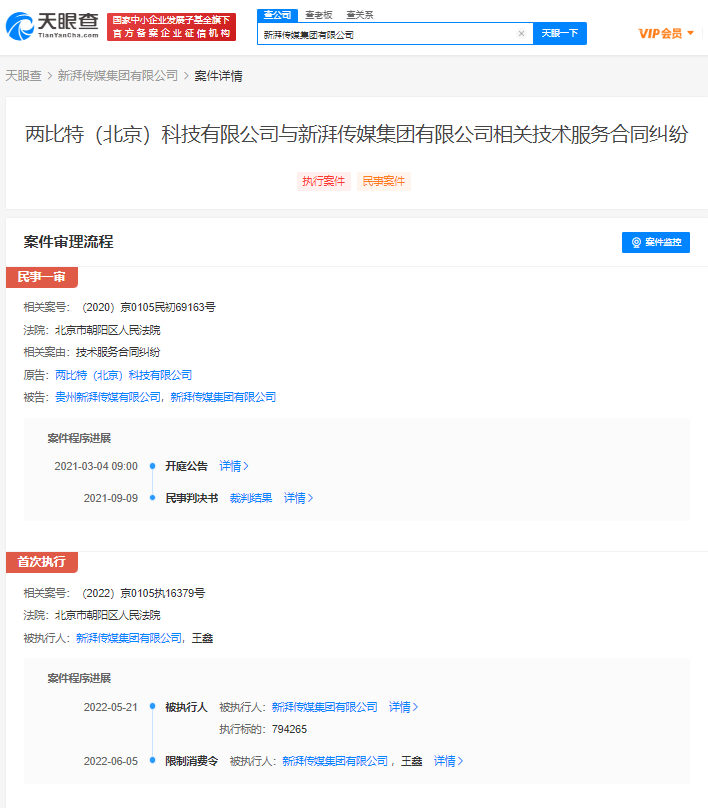The image size is (708, 808).
Task: Expand 详情 for 开庭公告 entry
Action: tap(234, 466)
